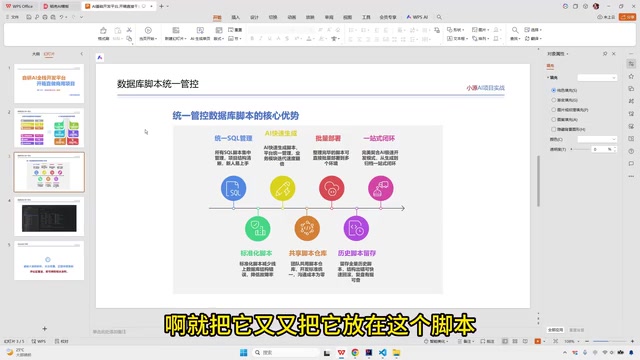This screenshot has width=640, height=360.
Task: Click the Format Painter brush icon
Action: pyautogui.click(x=103, y=31)
